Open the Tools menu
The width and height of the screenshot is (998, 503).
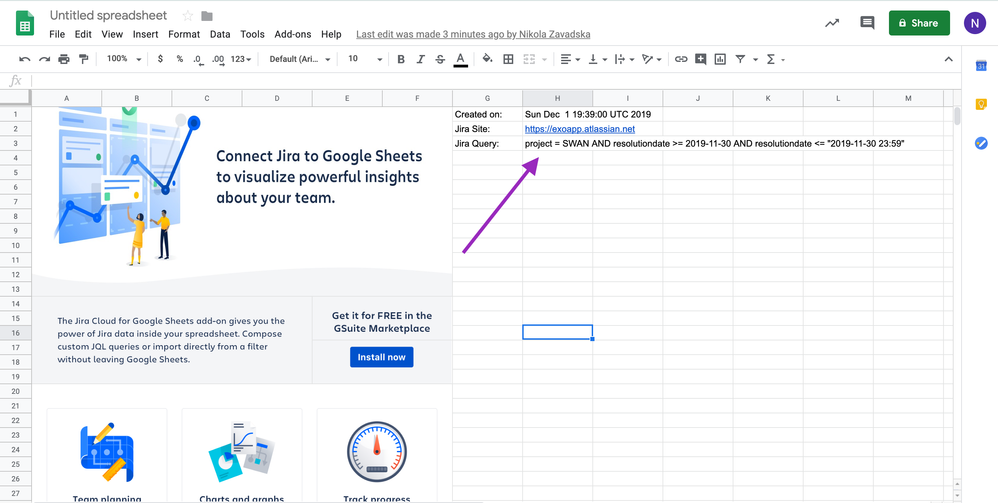click(252, 34)
